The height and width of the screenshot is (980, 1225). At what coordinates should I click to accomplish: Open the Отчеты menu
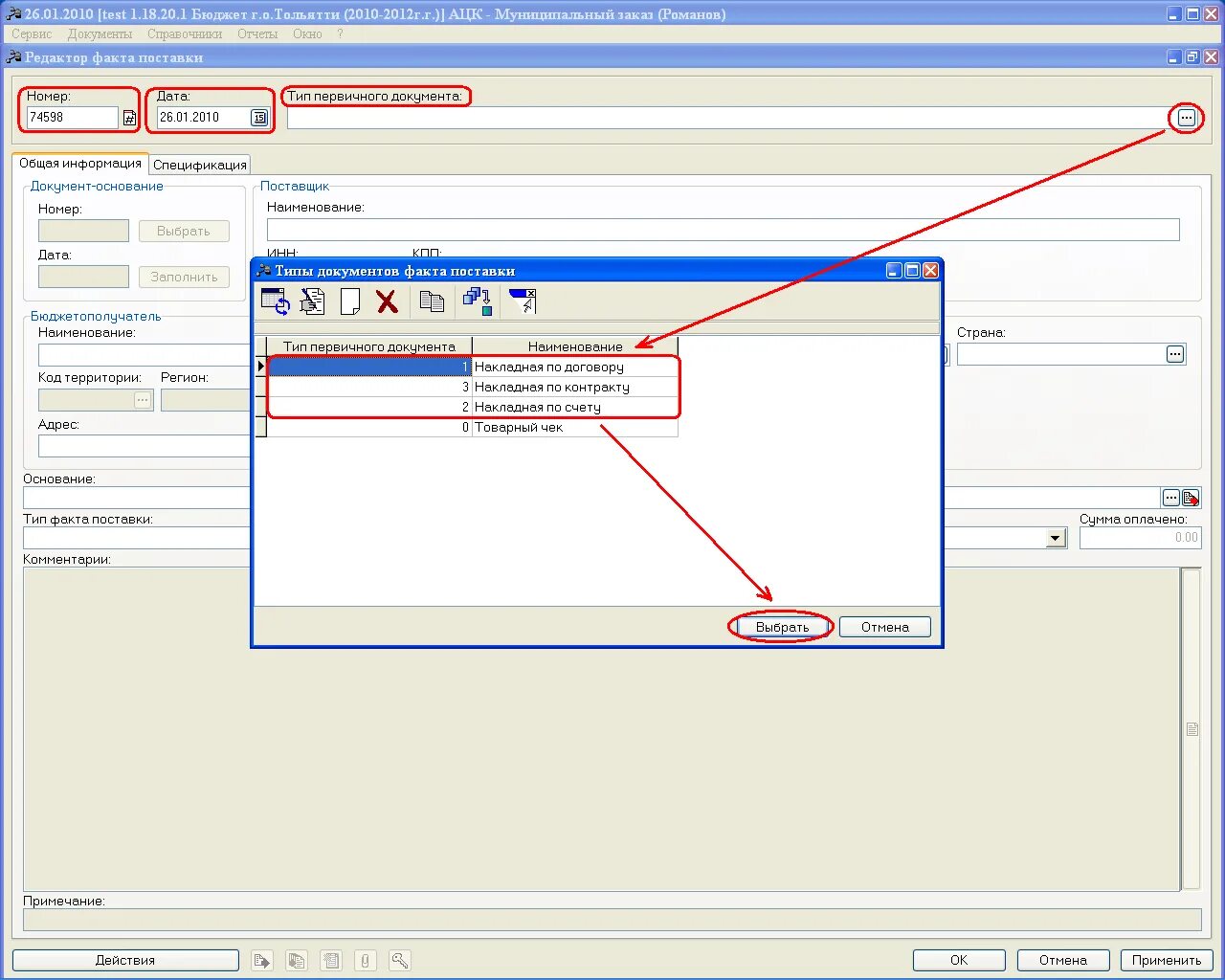(257, 33)
